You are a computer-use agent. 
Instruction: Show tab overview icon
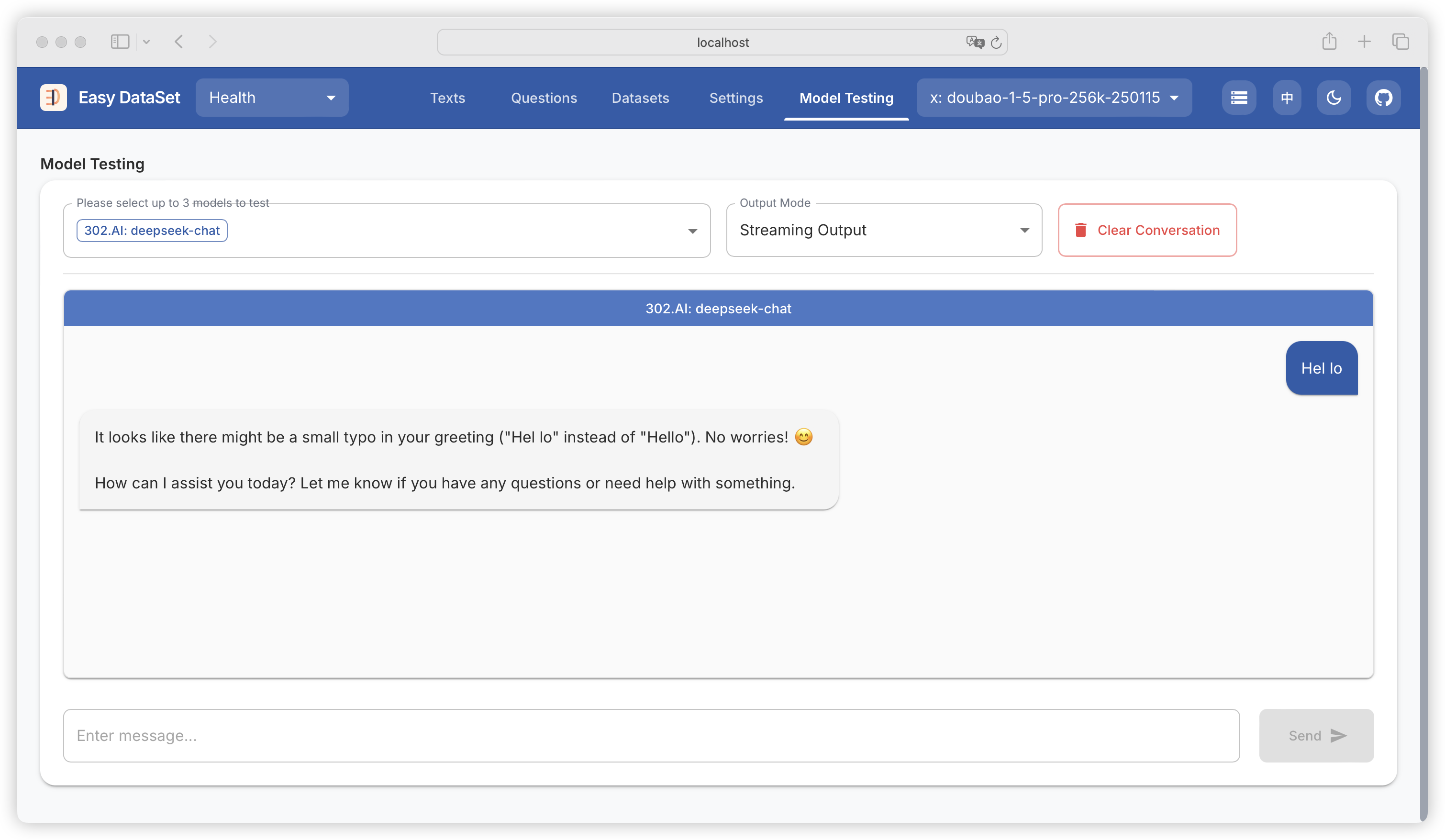coord(1401,42)
